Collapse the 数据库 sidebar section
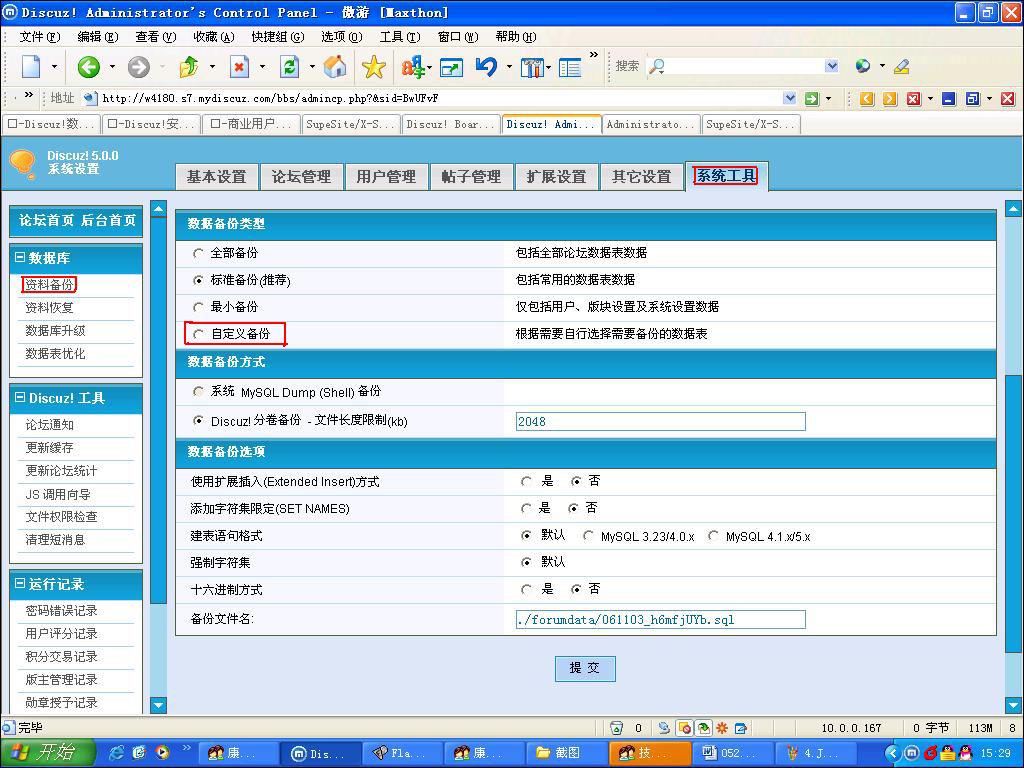 [x=20, y=257]
